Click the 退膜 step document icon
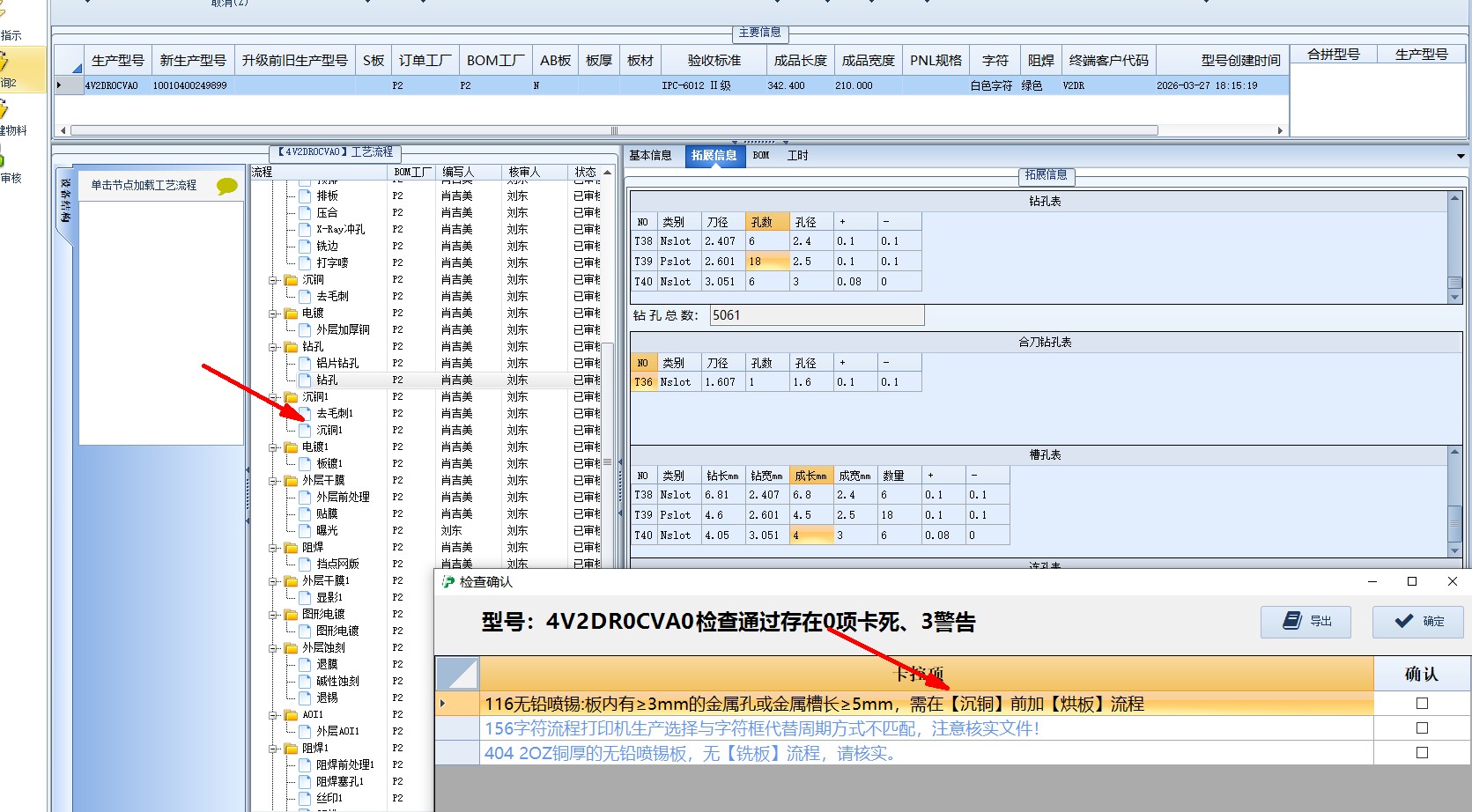 [305, 665]
